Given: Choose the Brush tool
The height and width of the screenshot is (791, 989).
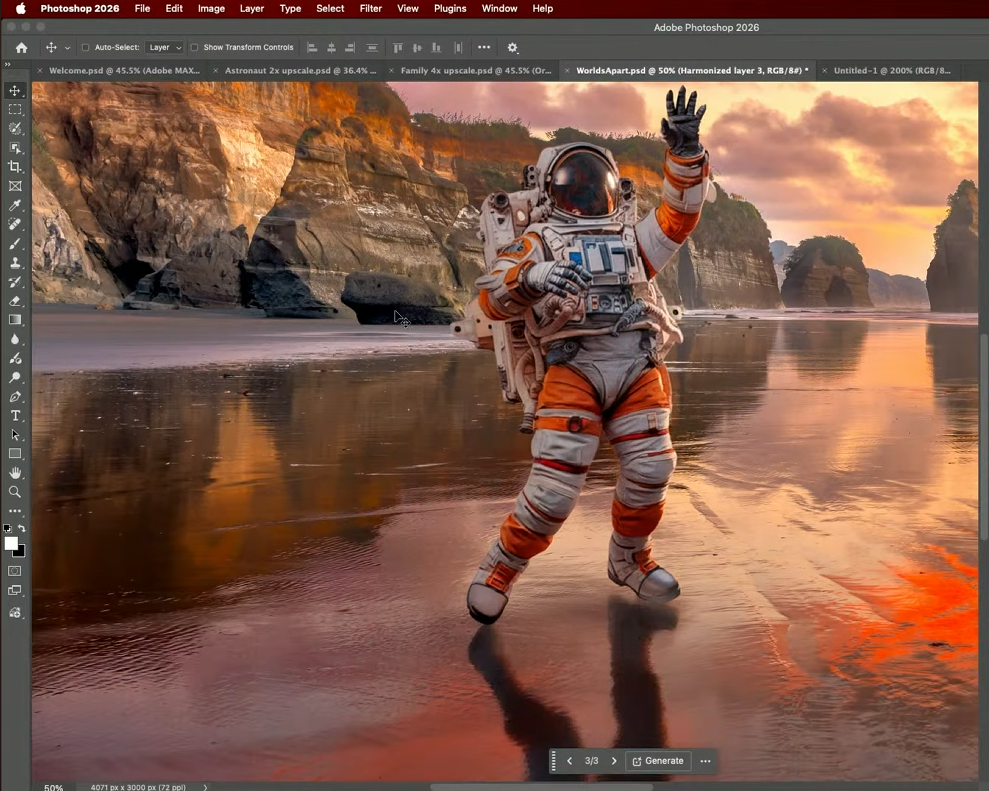Looking at the screenshot, I should [15, 244].
